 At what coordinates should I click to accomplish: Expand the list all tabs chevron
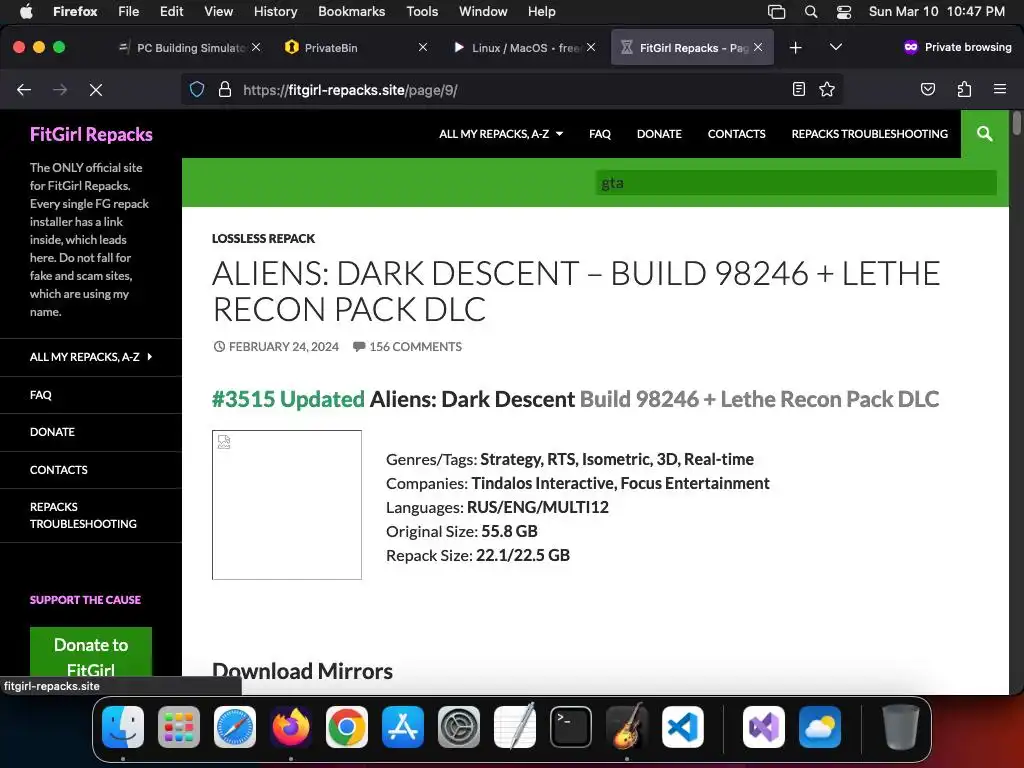point(835,47)
